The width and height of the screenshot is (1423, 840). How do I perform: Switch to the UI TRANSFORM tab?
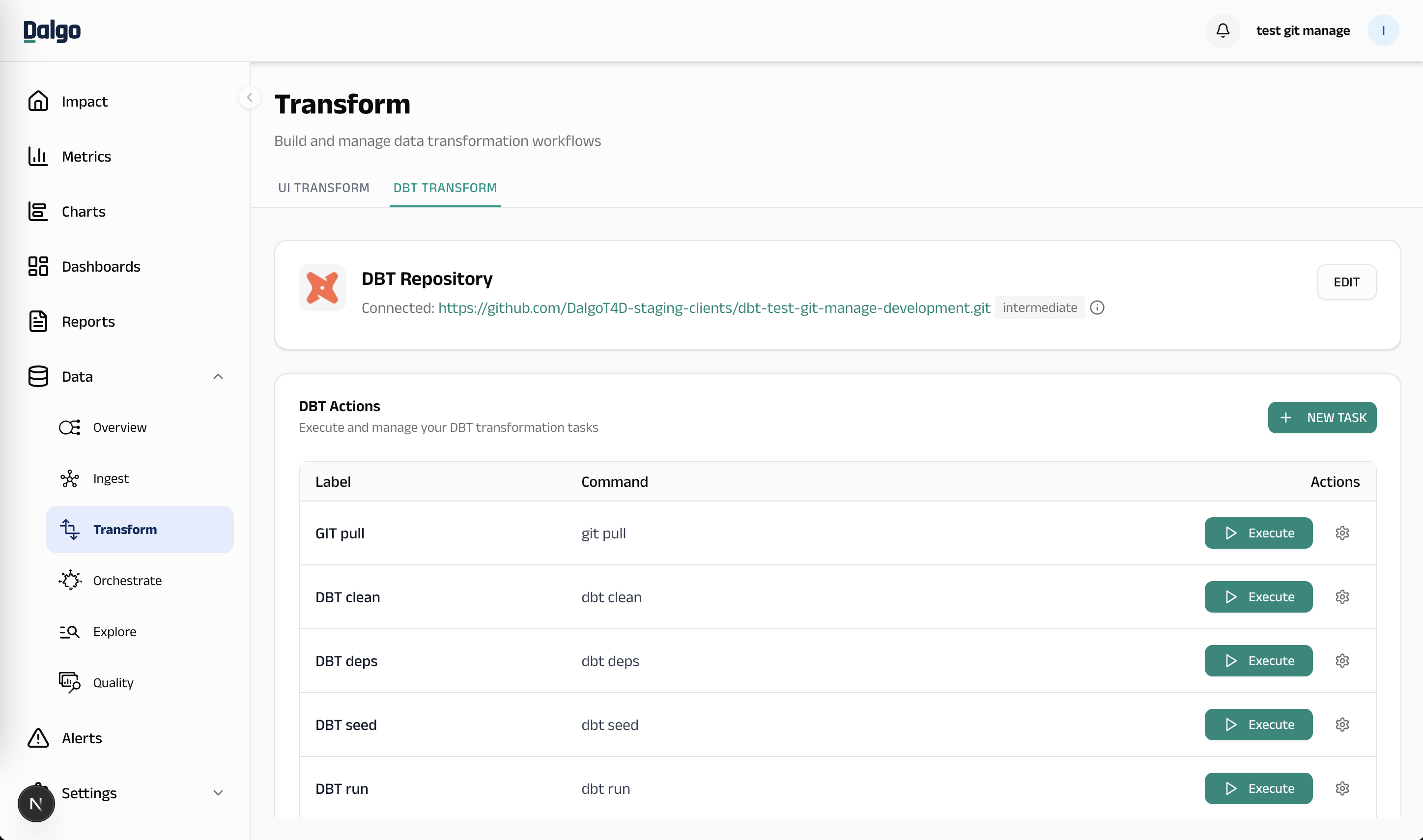[x=324, y=188]
